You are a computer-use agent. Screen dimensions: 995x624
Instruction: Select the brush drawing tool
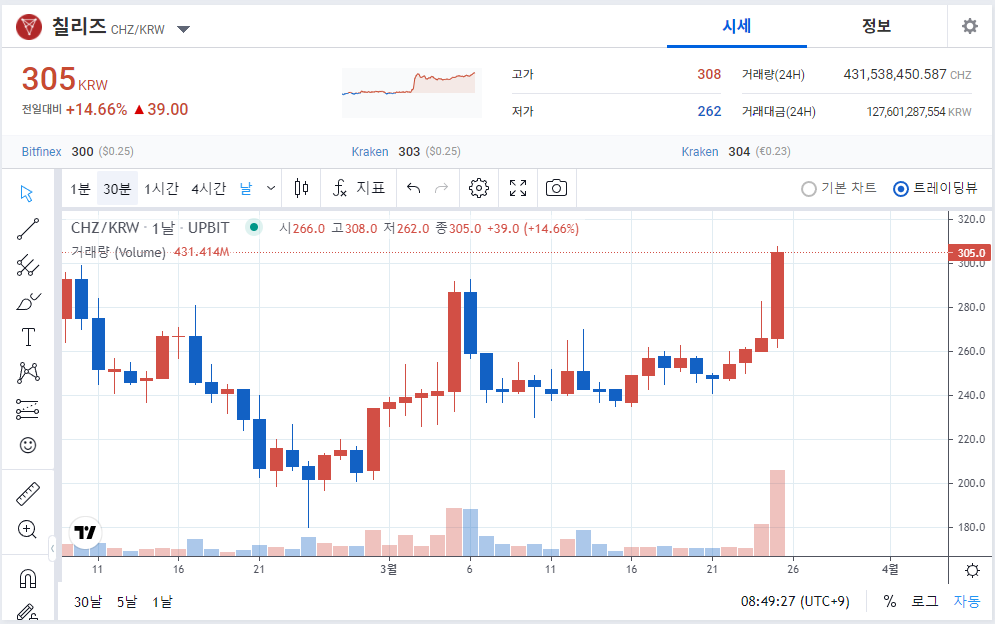tap(27, 302)
